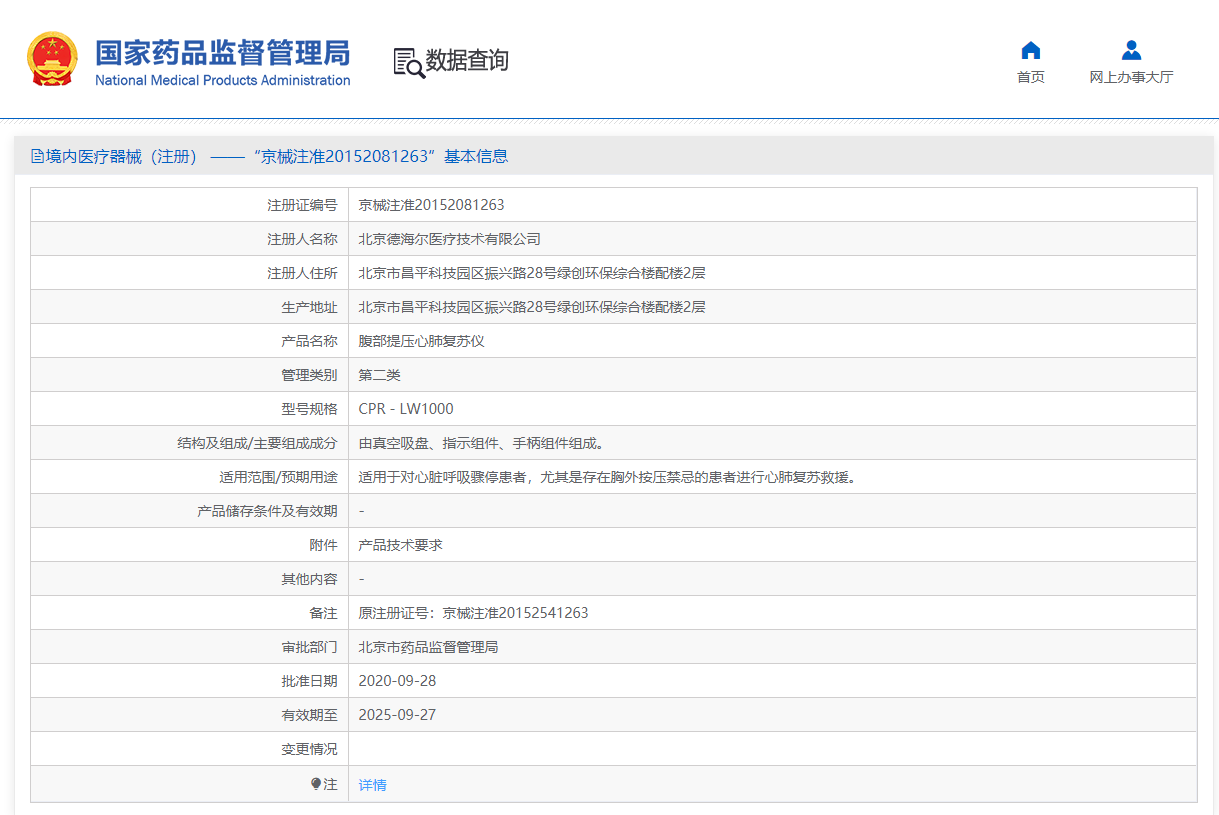
Task: Click the data query magnifier icon
Action: [408, 62]
